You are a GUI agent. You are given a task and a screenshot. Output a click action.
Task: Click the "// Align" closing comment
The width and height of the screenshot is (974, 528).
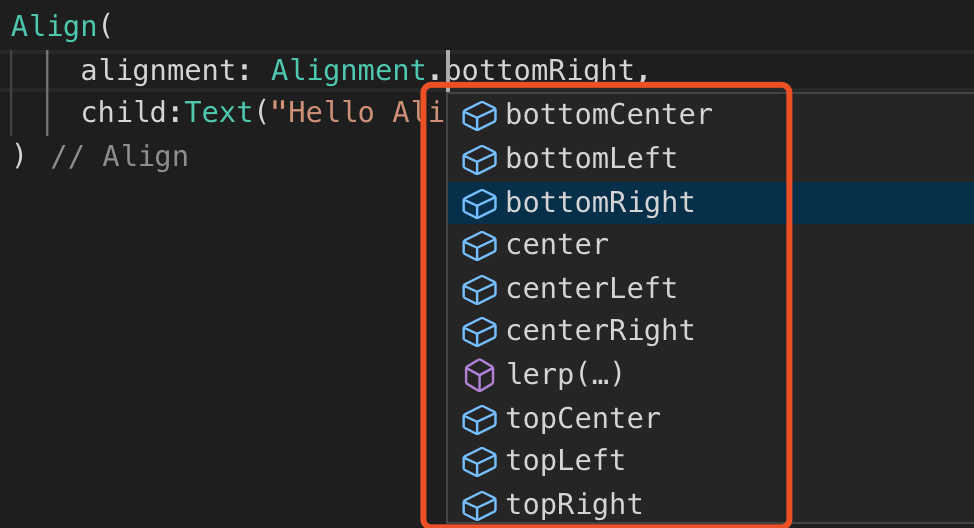pos(119,157)
